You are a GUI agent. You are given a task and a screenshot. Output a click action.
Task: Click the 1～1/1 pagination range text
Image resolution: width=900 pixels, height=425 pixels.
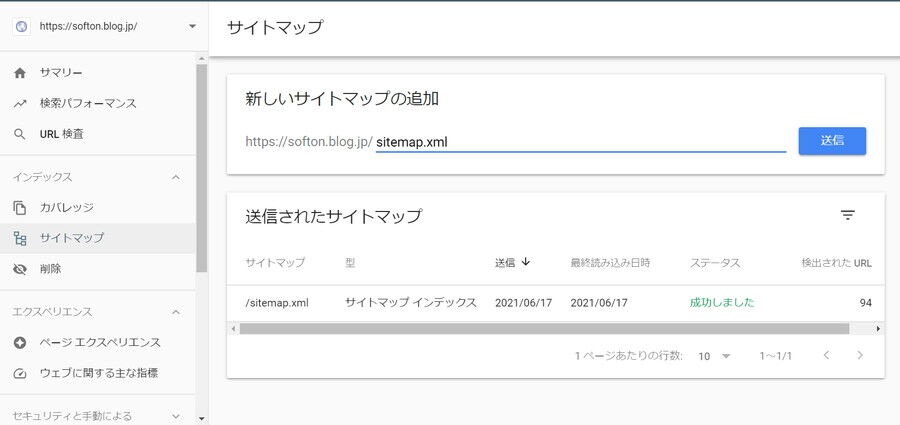(775, 356)
